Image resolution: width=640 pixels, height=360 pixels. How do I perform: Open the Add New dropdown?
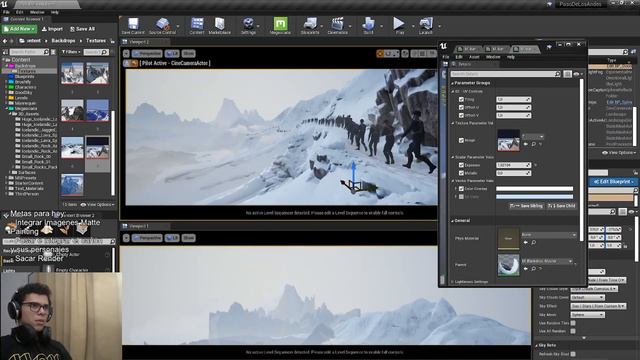point(19,29)
